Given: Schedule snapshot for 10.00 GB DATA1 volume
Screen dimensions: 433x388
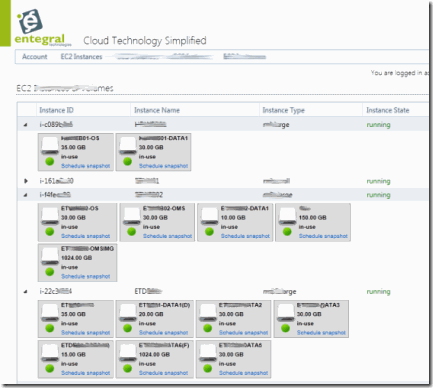Looking at the screenshot, I should point(245,236).
